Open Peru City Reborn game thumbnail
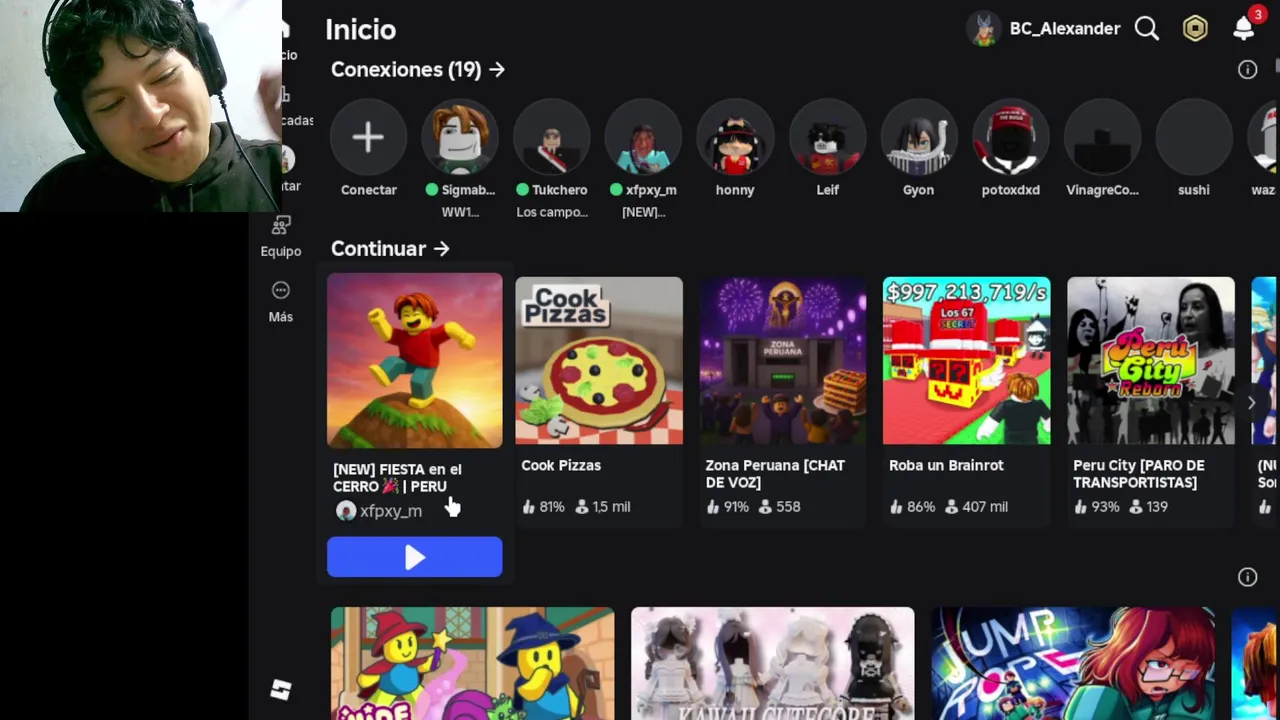The image size is (1280, 720). tap(1151, 360)
